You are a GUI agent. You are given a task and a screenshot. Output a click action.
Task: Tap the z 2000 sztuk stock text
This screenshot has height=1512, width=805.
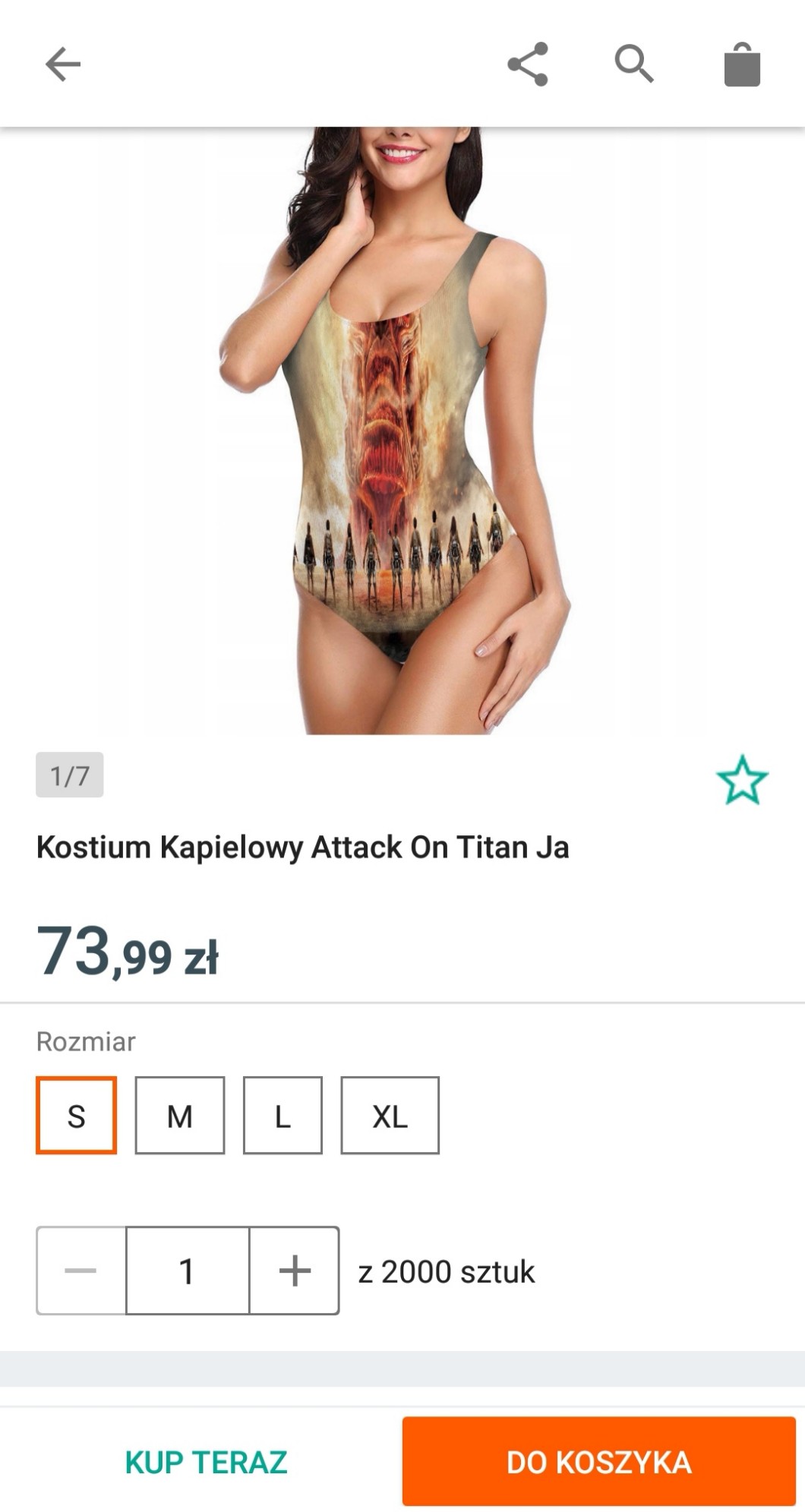coord(447,1272)
